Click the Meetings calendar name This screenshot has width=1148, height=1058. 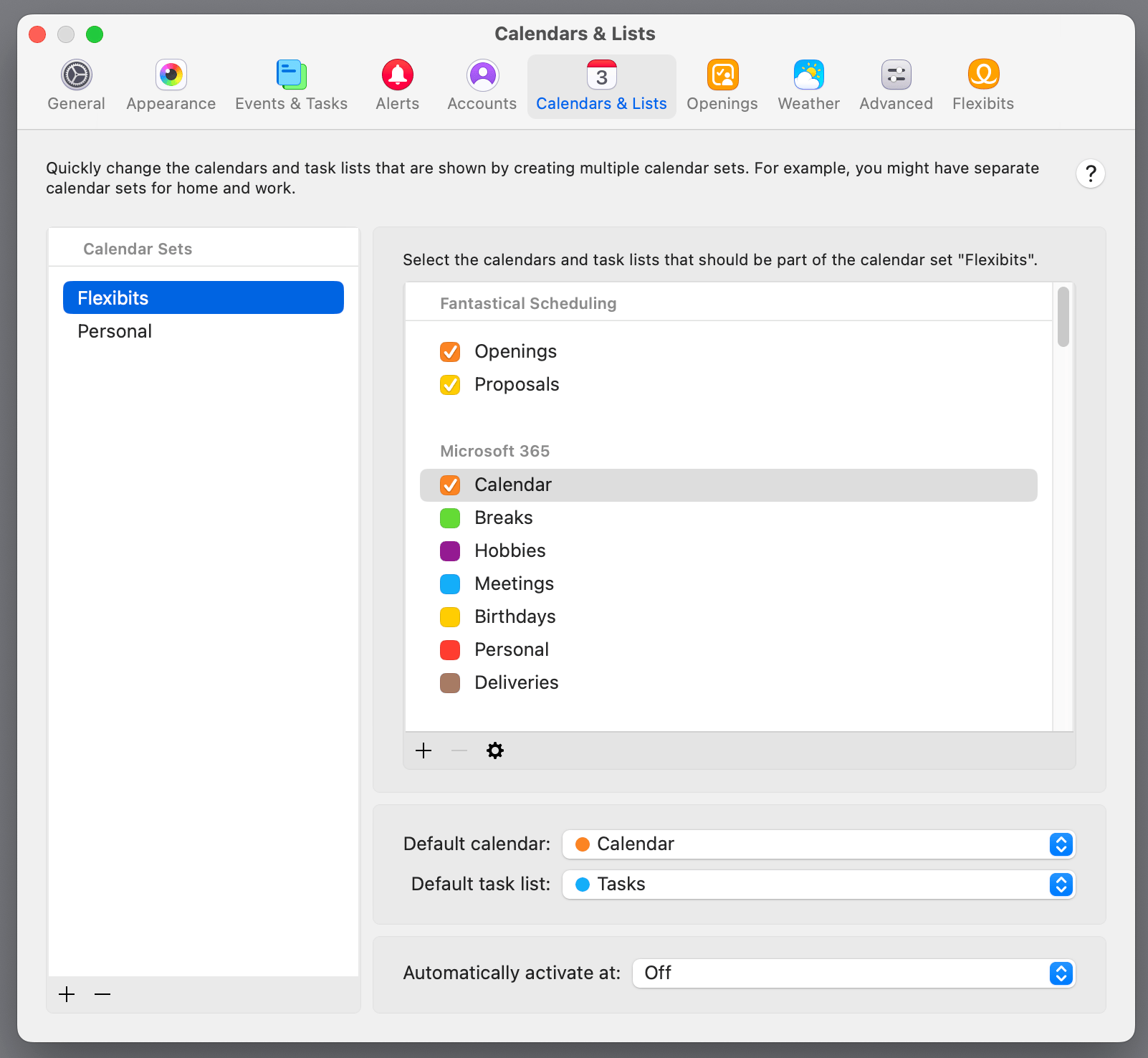[x=514, y=583]
